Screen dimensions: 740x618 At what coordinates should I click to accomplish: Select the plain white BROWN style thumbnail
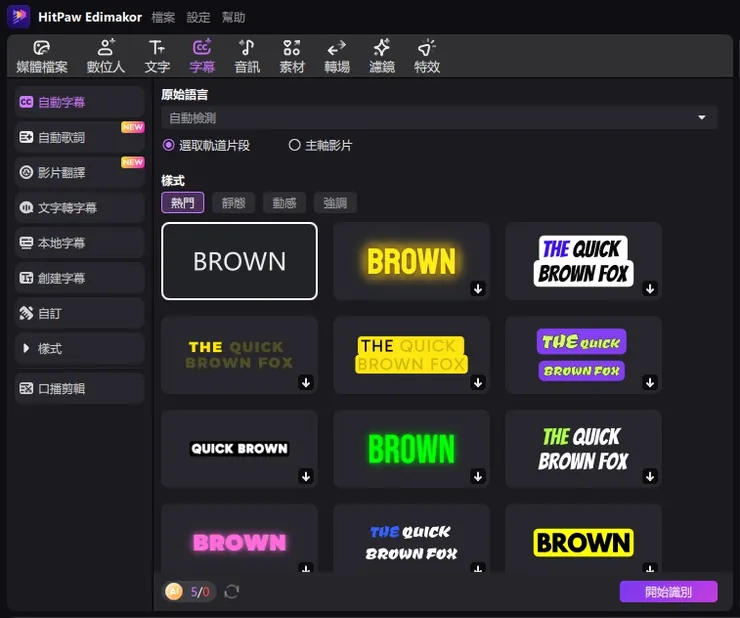pos(239,261)
